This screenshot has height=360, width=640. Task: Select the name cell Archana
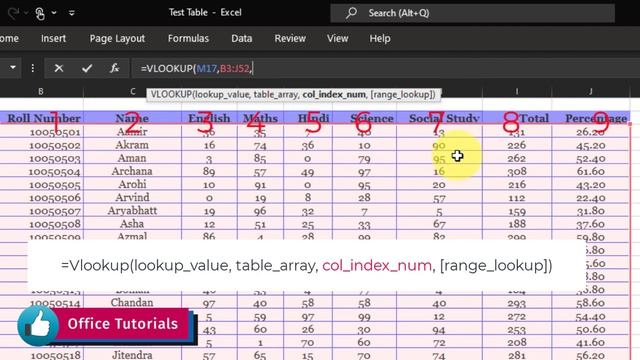(132, 171)
